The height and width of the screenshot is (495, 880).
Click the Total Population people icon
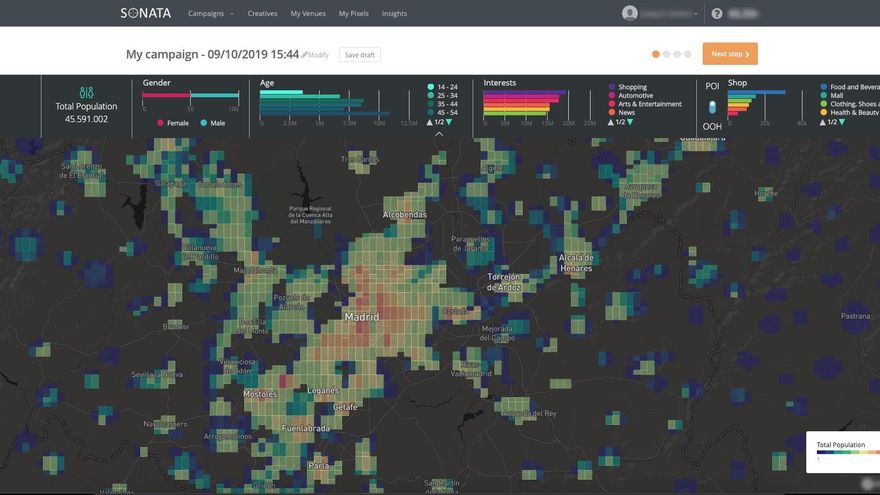click(85, 92)
